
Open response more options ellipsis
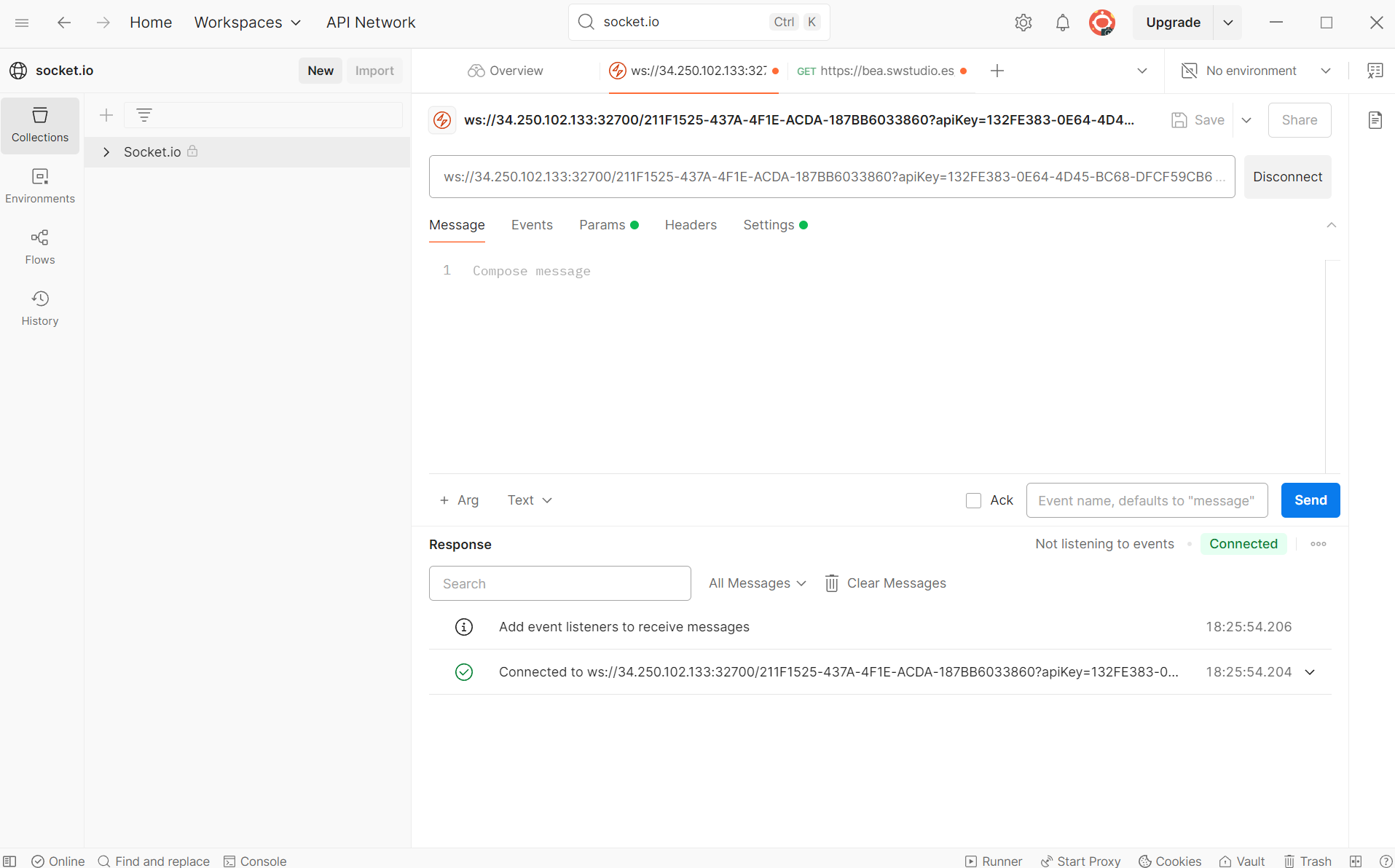1319,544
